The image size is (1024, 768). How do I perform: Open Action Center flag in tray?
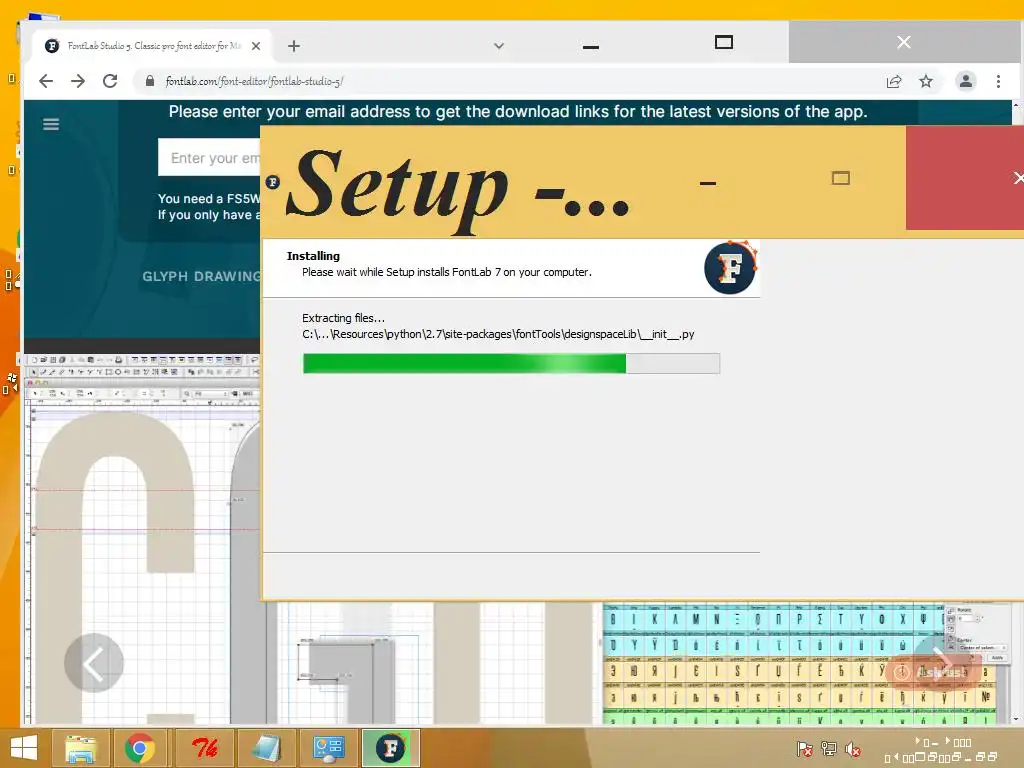(x=805, y=748)
